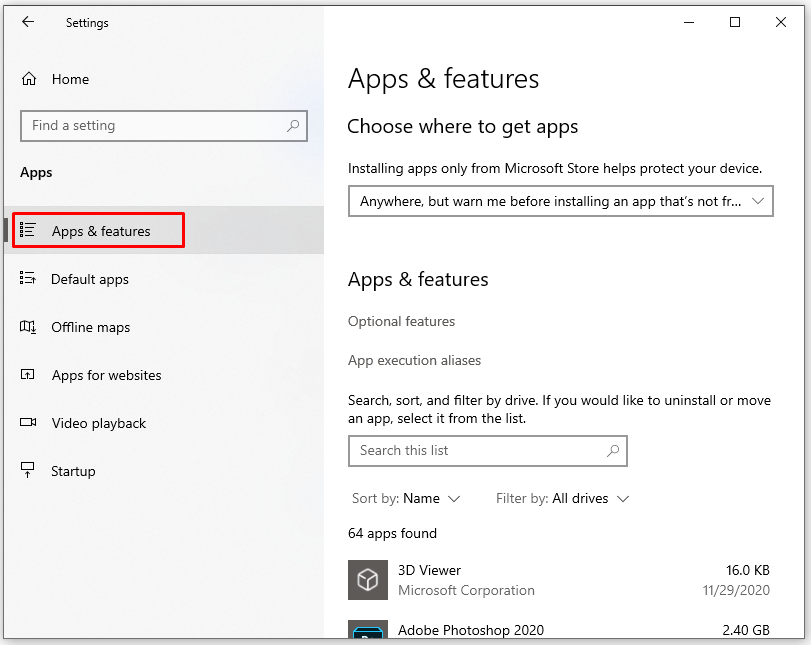Click the Apps & features list icon
Screen dimensions: 811x645
pos(28,231)
